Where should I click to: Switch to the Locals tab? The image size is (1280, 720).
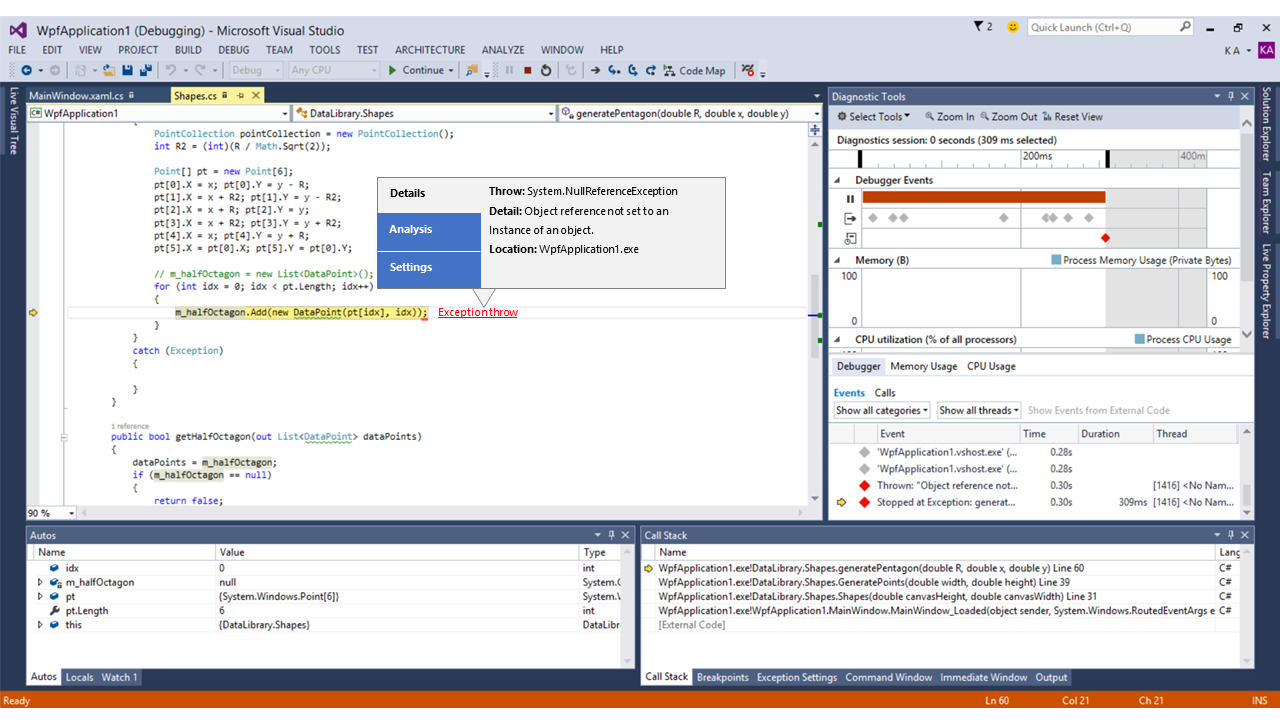(79, 677)
